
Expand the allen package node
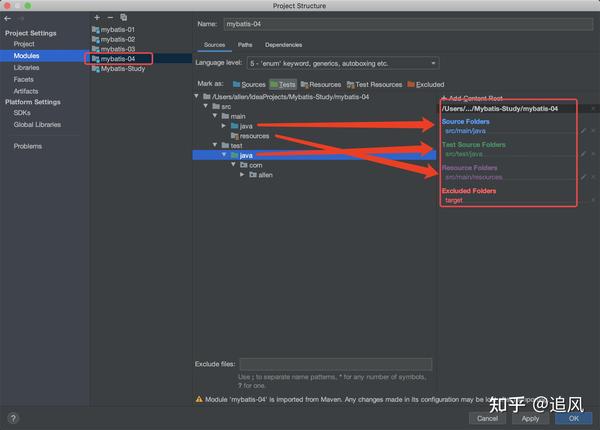click(243, 174)
